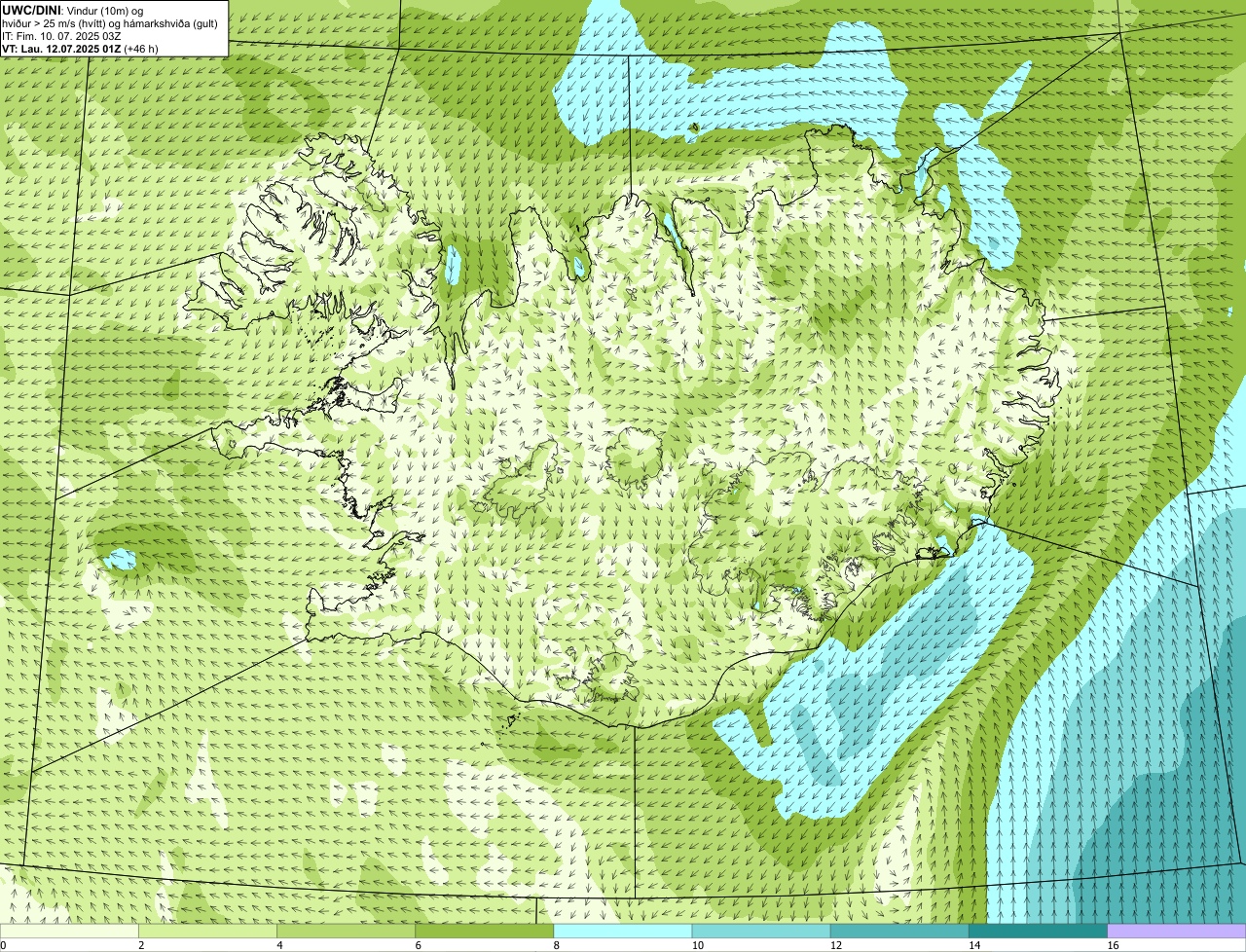Click the "UWC/DINI: Vindur (10m) og" title line

pyautogui.click(x=73, y=10)
